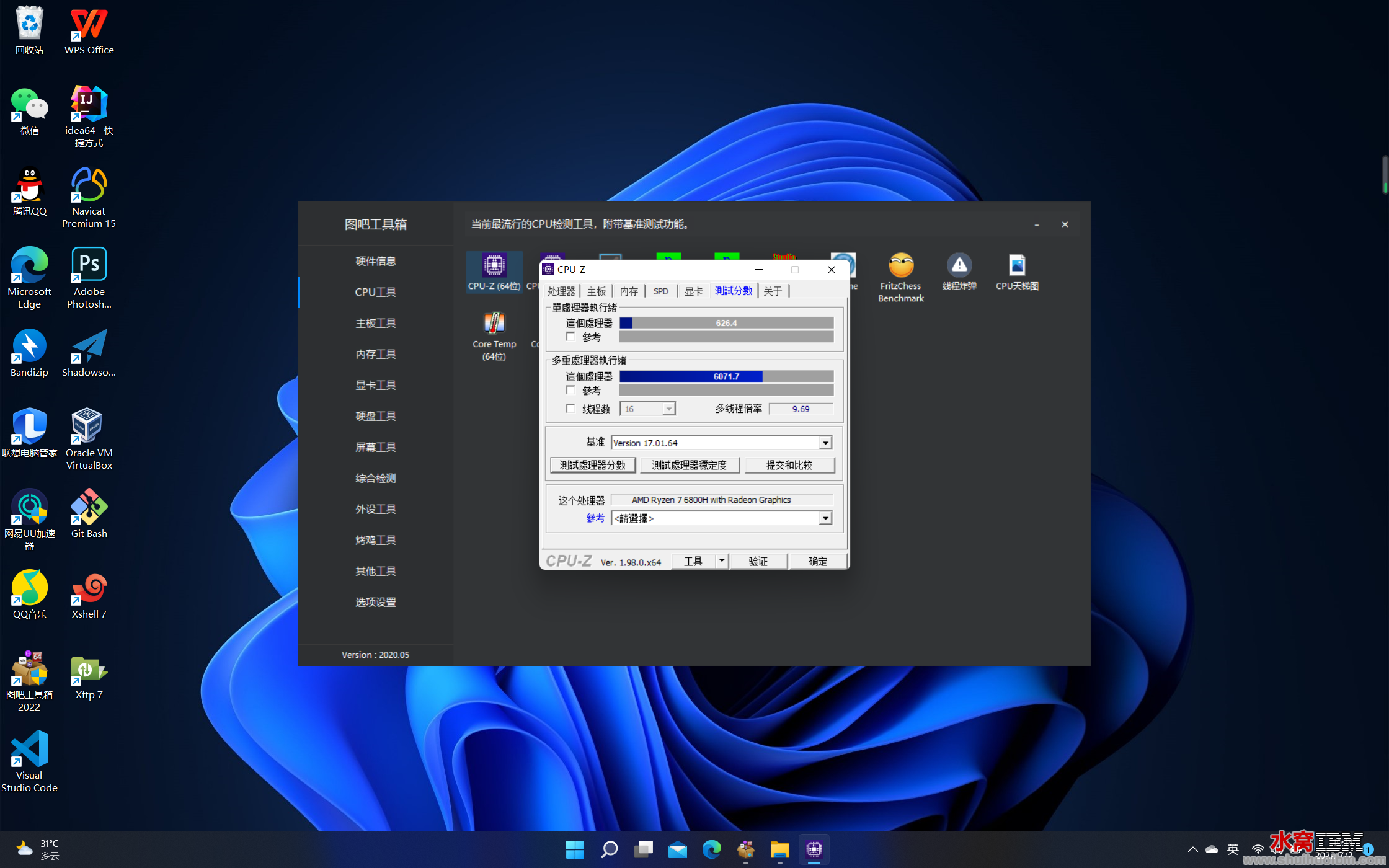Open 选项设置 in toolbox sidebar
The height and width of the screenshot is (868, 1389).
tap(376, 602)
